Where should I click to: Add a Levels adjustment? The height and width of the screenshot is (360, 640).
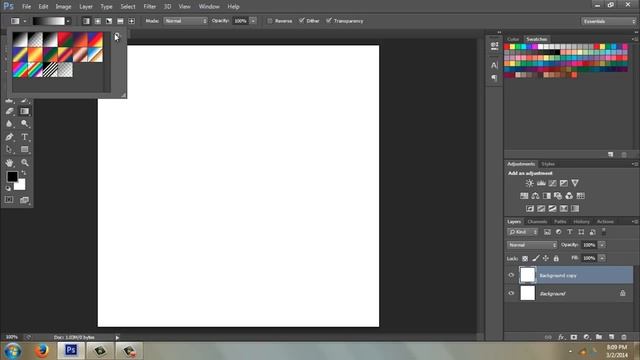click(541, 183)
